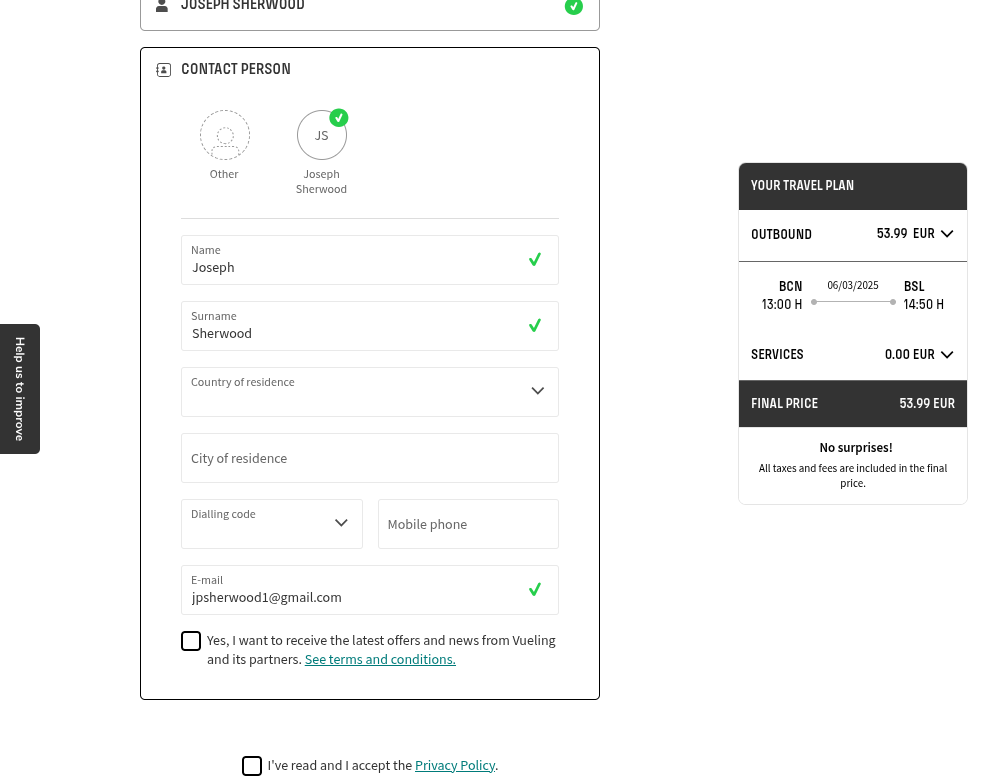
Task: Click green check on Joseph Sherwood passenger
Action: point(573,6)
